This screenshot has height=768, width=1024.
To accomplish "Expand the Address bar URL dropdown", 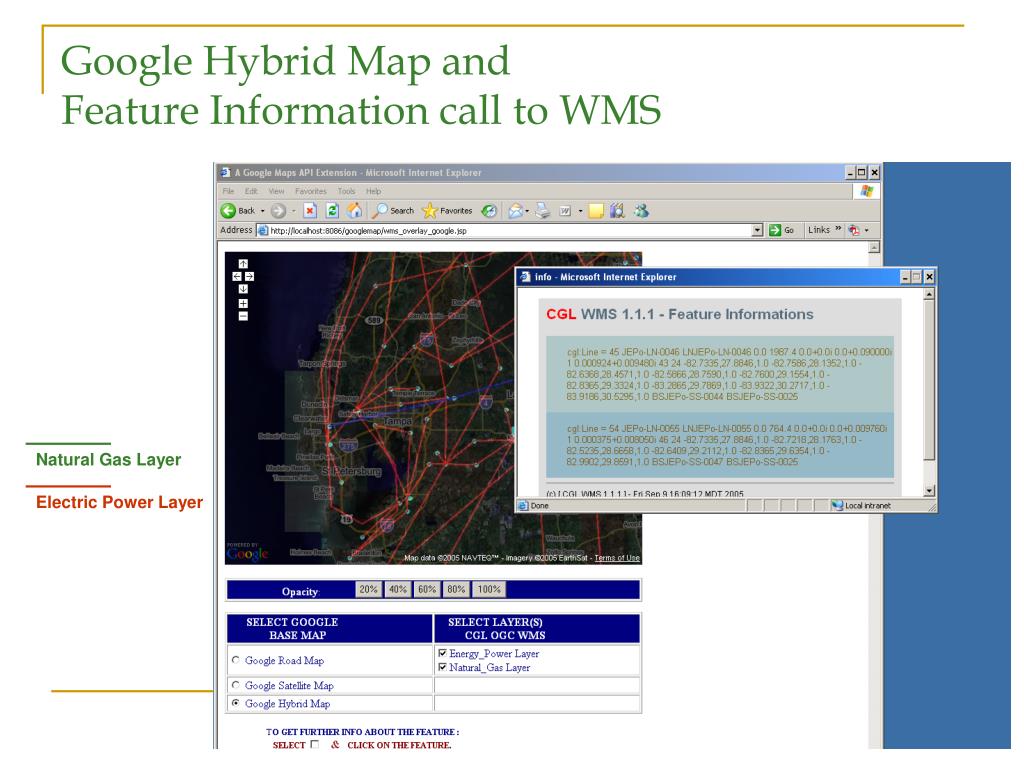I will (758, 230).
